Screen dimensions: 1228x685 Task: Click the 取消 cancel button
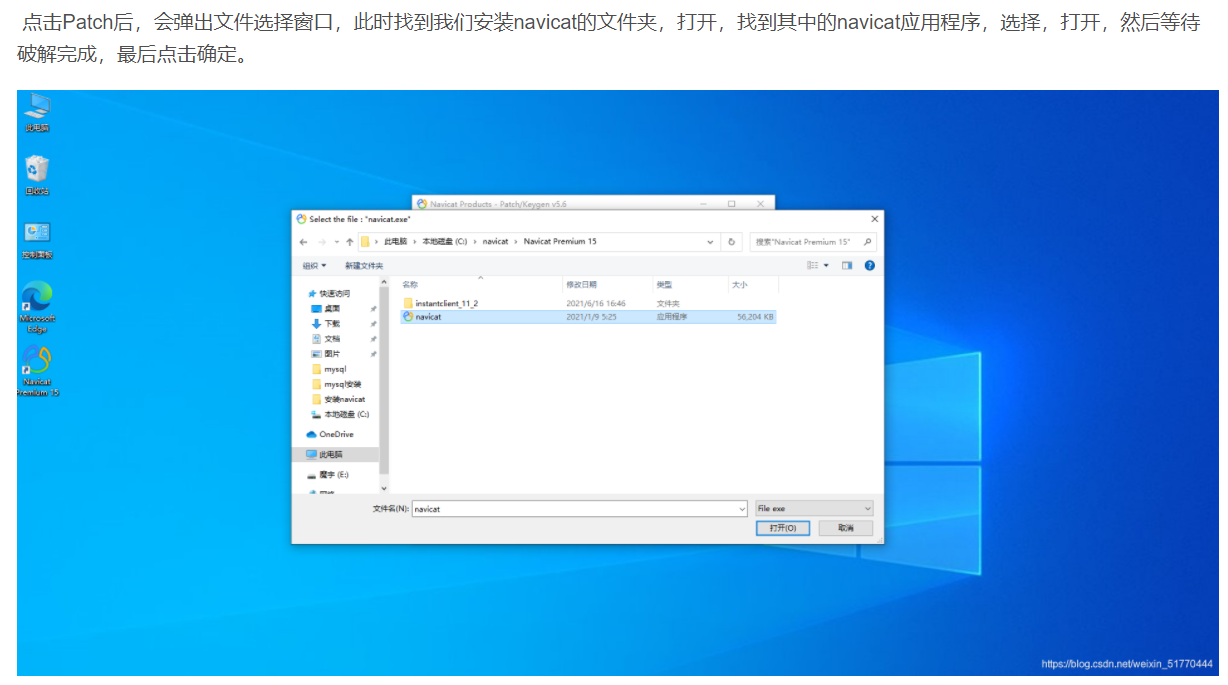846,528
